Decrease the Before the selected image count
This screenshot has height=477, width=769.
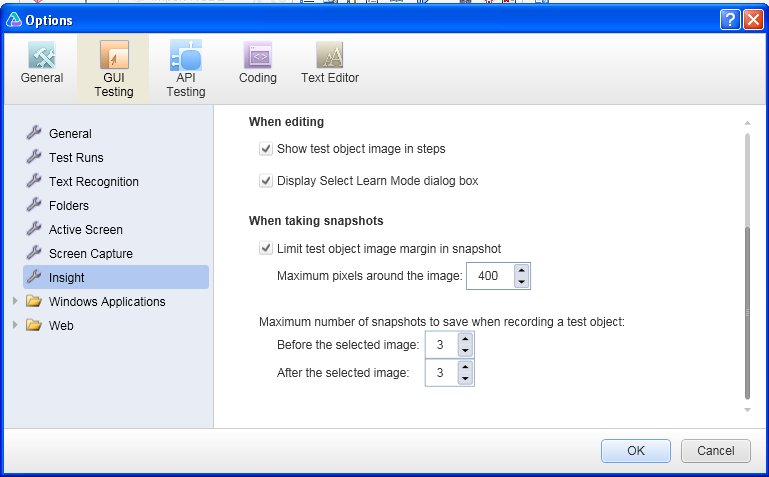pos(465,351)
